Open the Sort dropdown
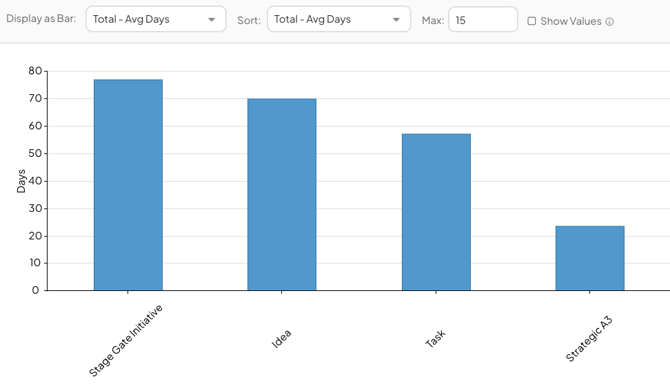 [x=339, y=19]
